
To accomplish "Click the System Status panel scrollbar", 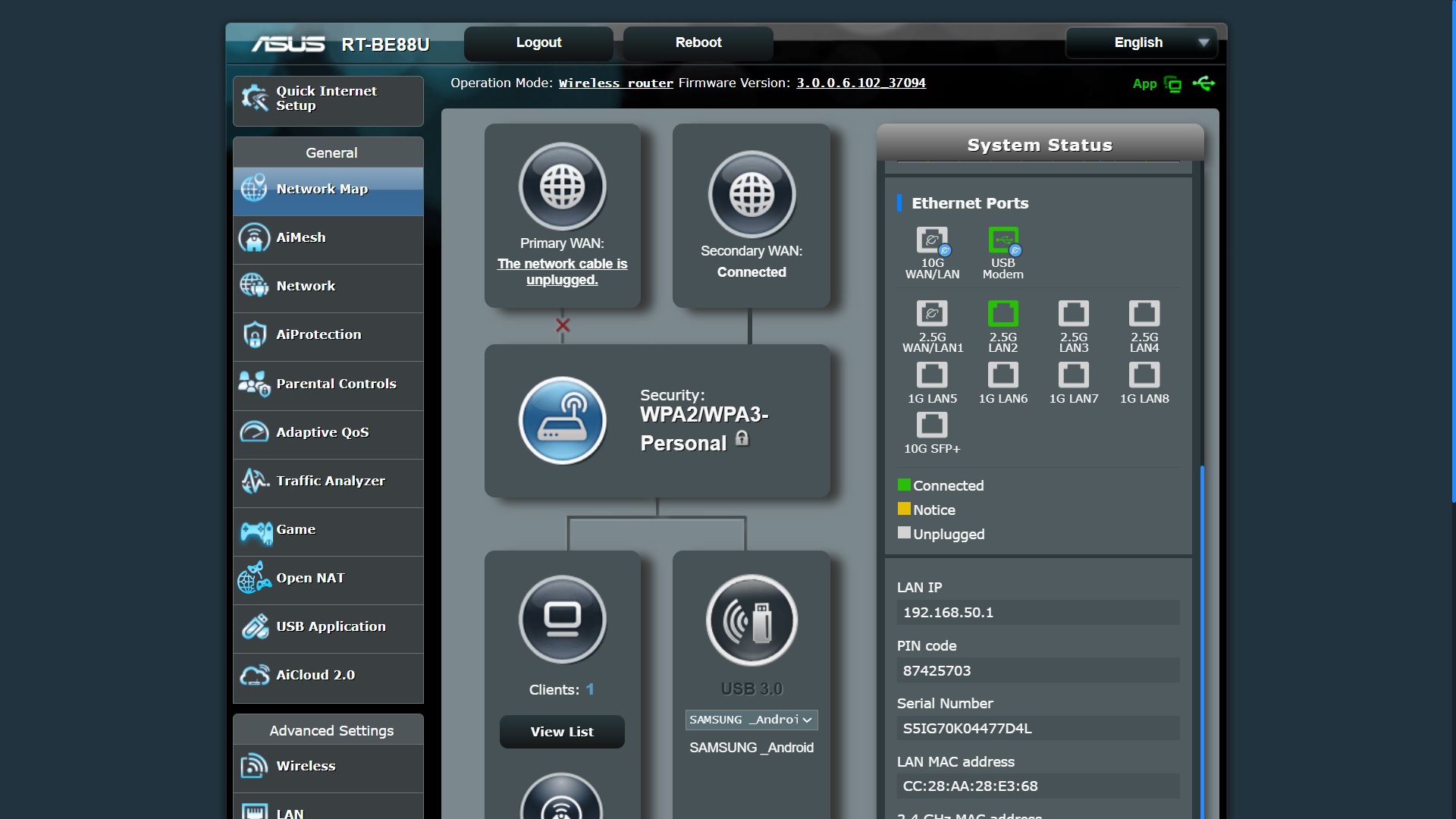I will 1202,637.
